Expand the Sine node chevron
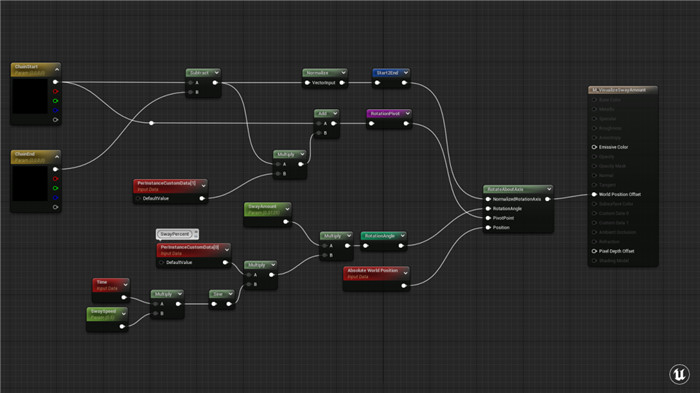This screenshot has height=393, width=700. click(230, 294)
